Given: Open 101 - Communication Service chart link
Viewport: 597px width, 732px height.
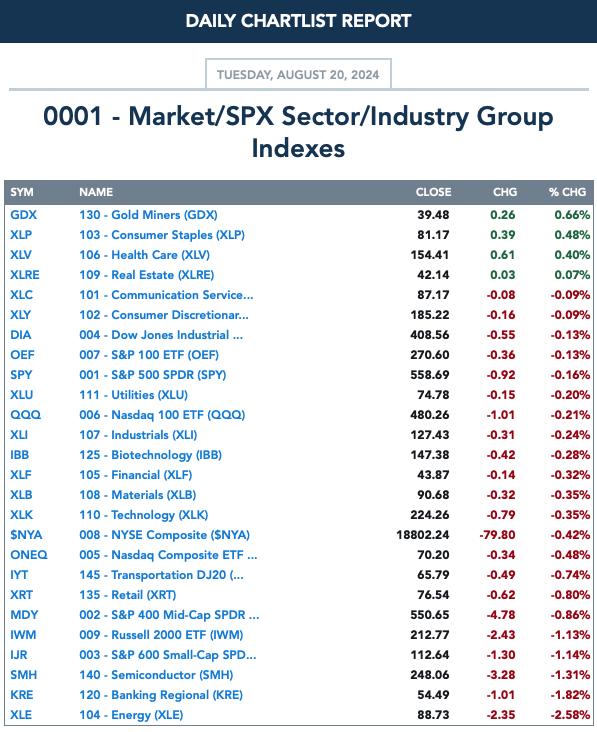Looking at the screenshot, I should pos(166,295).
